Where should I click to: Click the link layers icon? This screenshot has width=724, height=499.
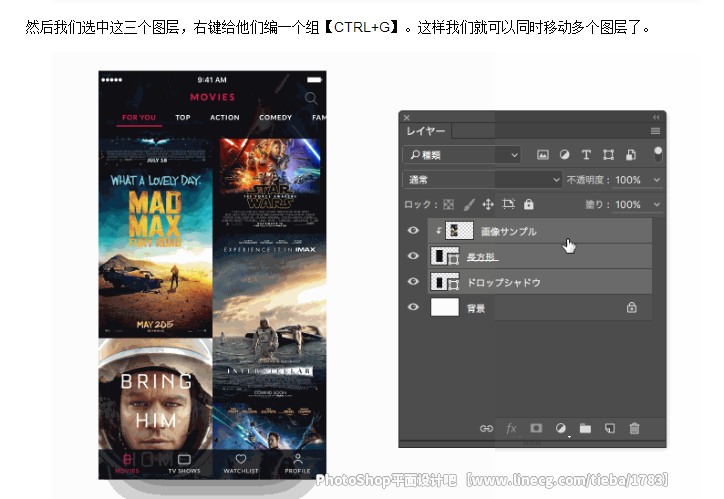(x=486, y=428)
